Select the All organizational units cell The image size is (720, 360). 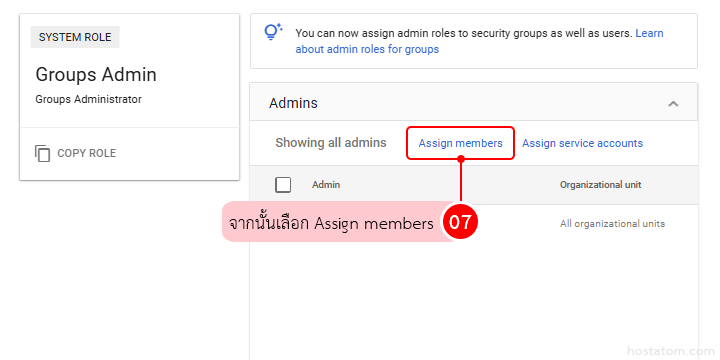tap(612, 224)
